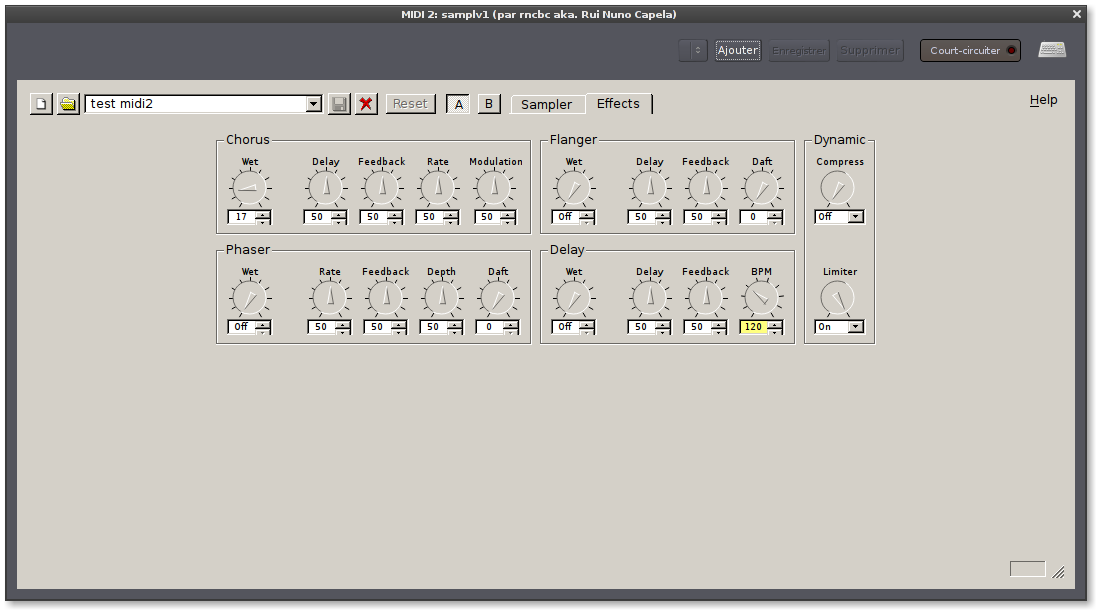The width and height of the screenshot is (1096, 610).
Task: Open a preset with the folder icon
Action: click(68, 104)
